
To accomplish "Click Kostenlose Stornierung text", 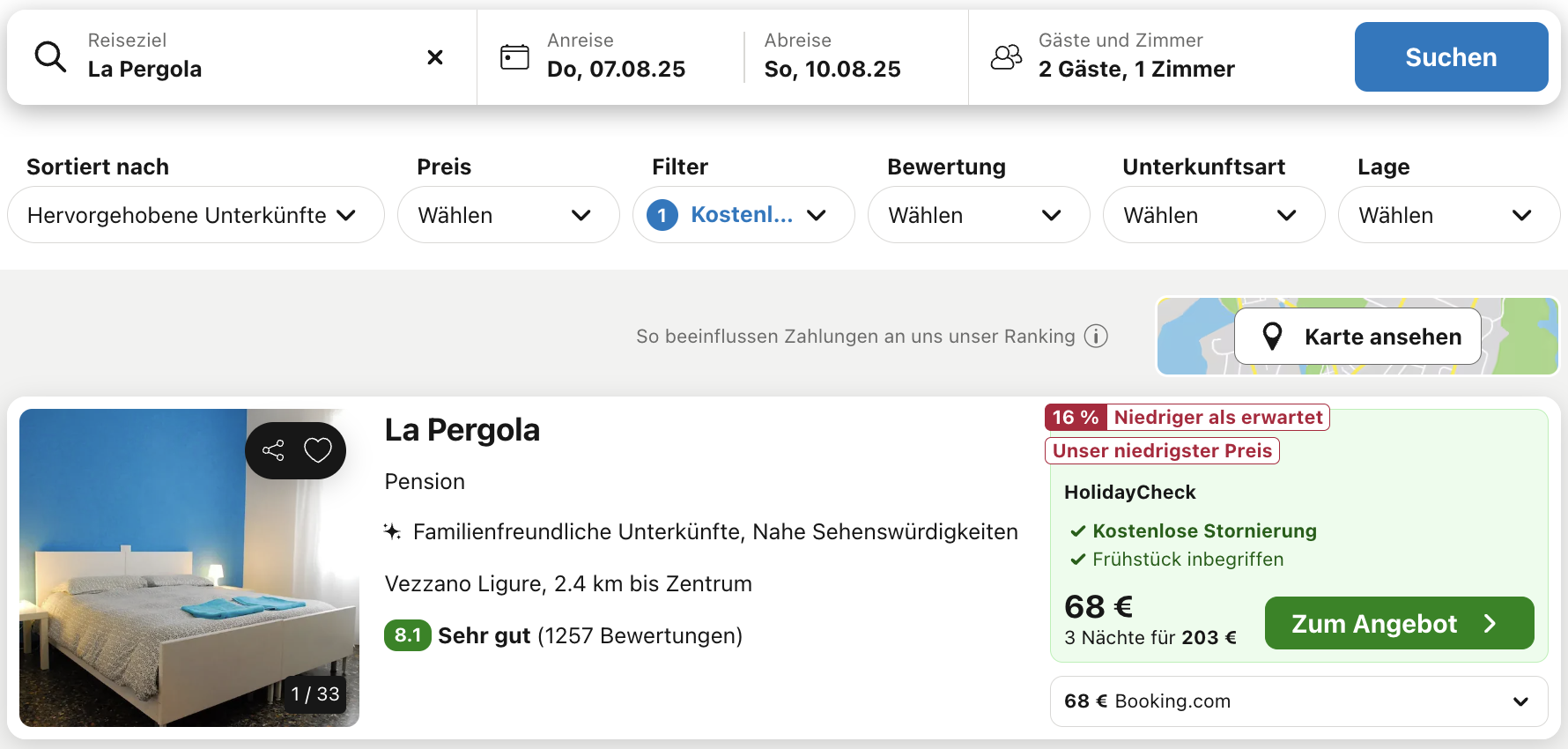I will 1204,531.
